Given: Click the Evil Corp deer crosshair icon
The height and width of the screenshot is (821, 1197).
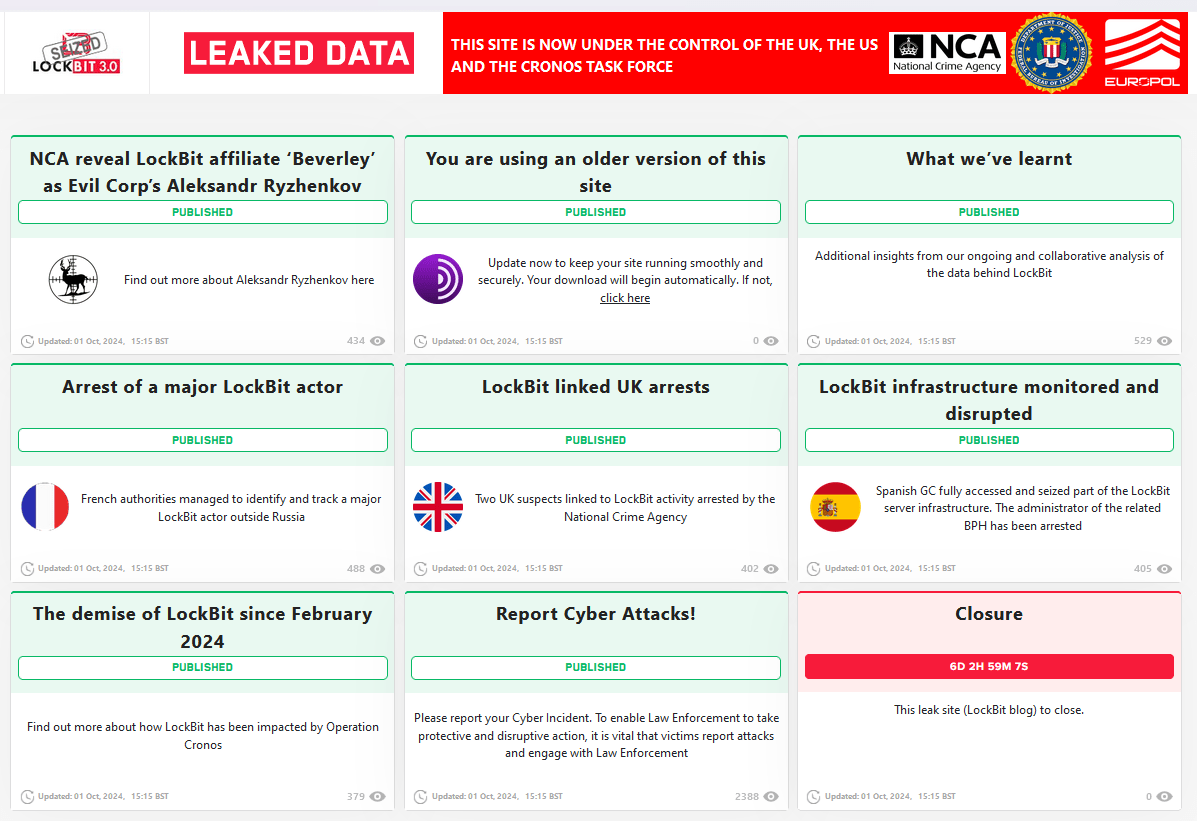Looking at the screenshot, I should point(73,280).
